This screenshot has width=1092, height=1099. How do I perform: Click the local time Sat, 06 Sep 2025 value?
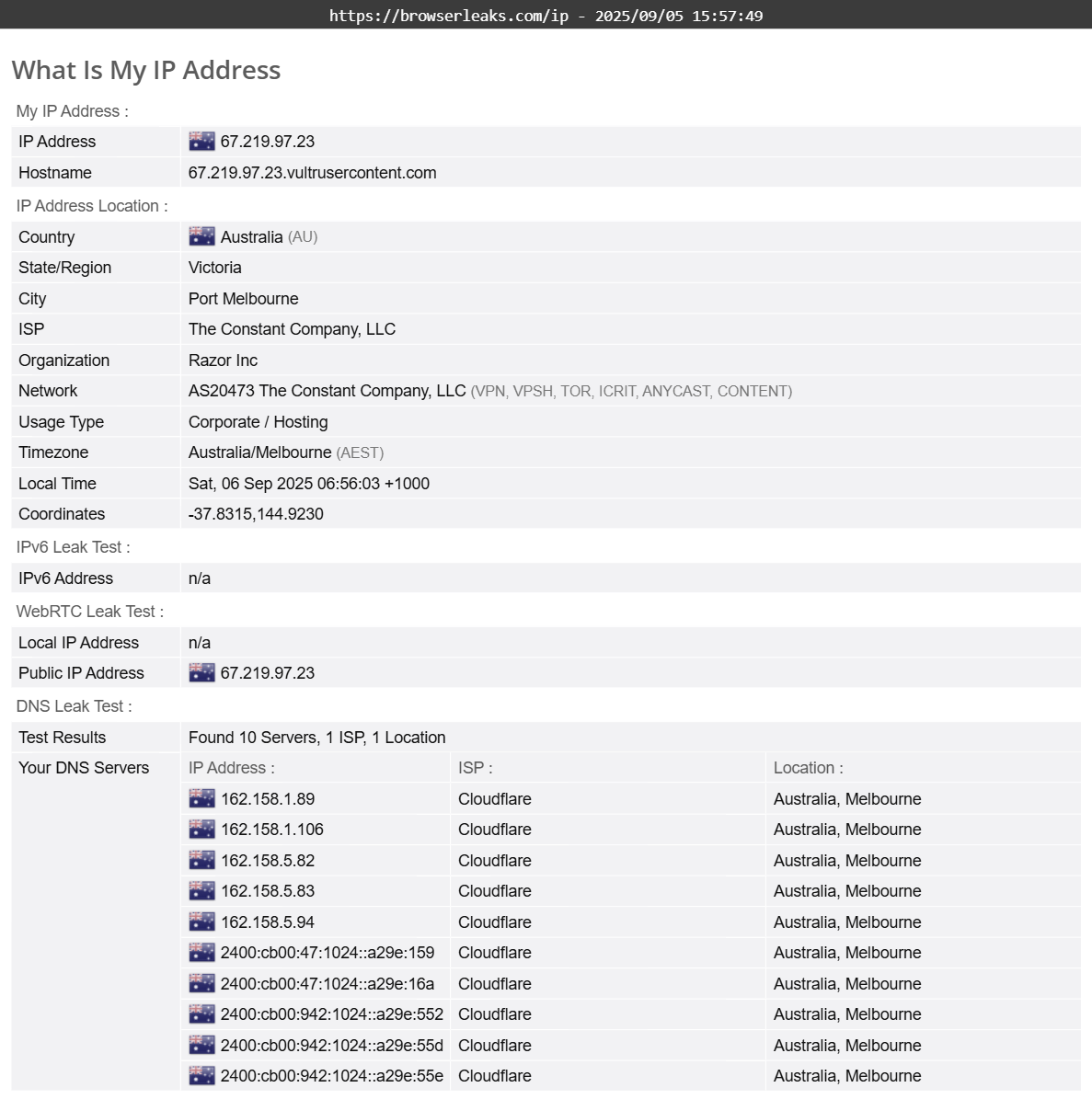tap(308, 484)
